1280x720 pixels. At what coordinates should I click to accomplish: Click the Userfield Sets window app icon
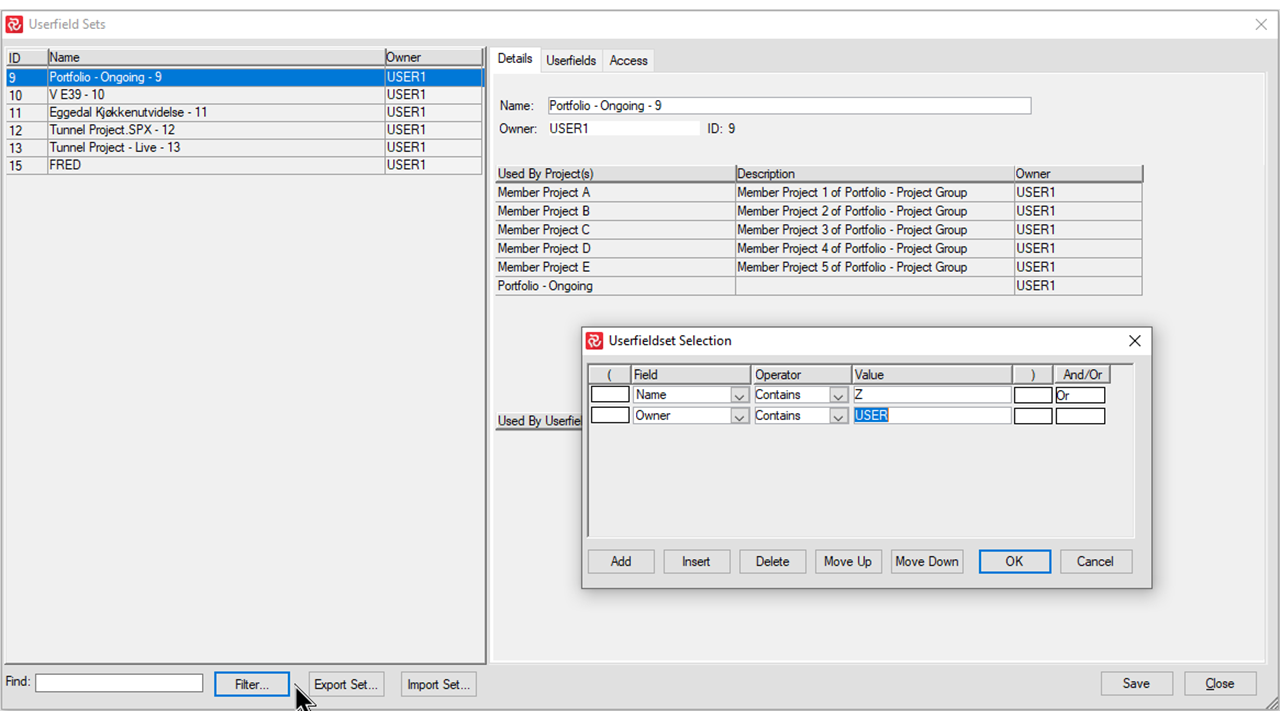(x=14, y=24)
